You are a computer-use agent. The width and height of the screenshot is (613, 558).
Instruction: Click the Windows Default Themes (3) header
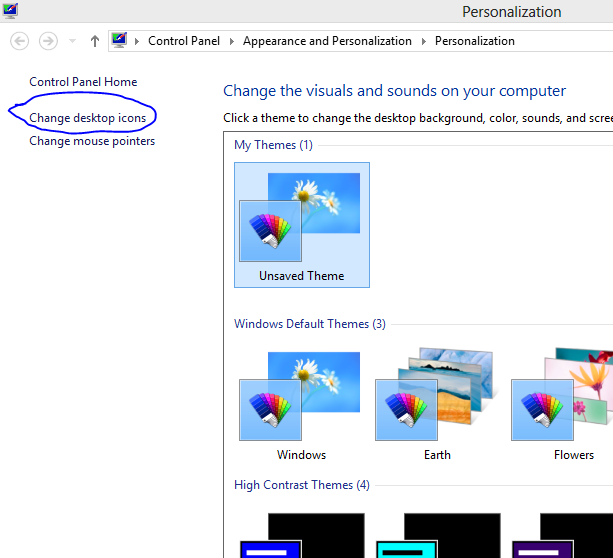click(x=310, y=324)
